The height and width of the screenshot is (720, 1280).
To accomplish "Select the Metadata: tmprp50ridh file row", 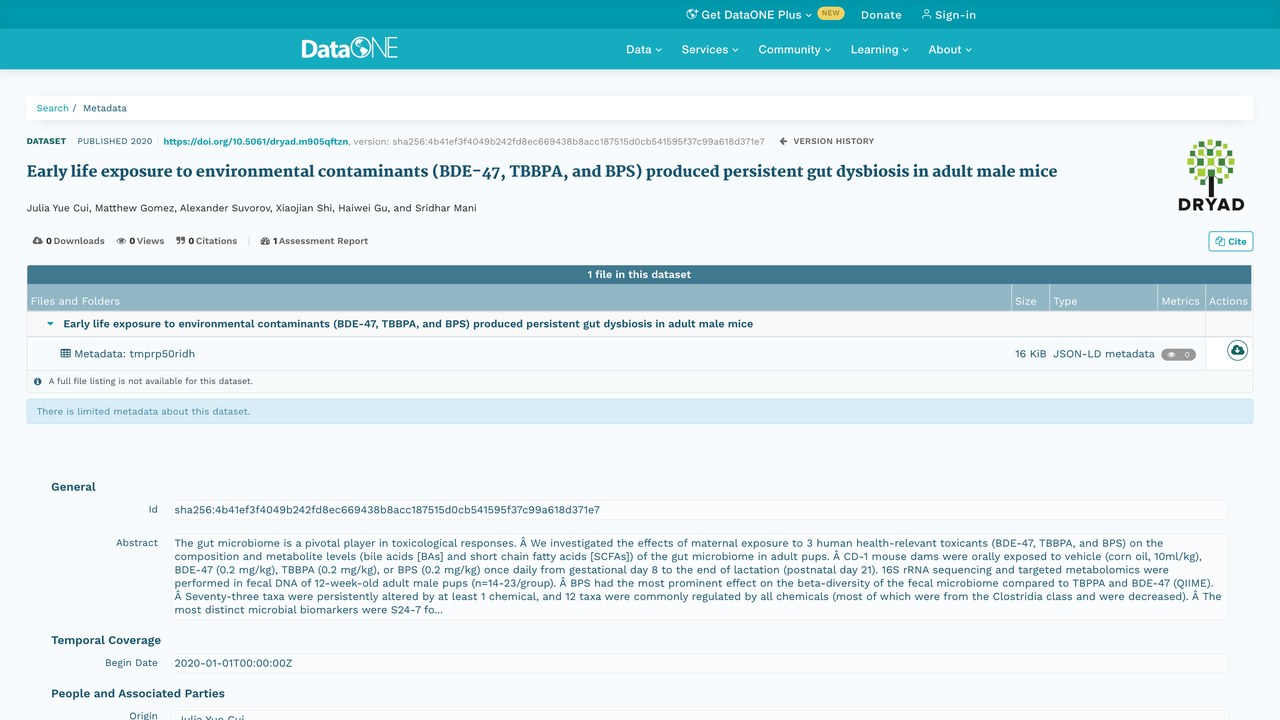I will 640,354.
